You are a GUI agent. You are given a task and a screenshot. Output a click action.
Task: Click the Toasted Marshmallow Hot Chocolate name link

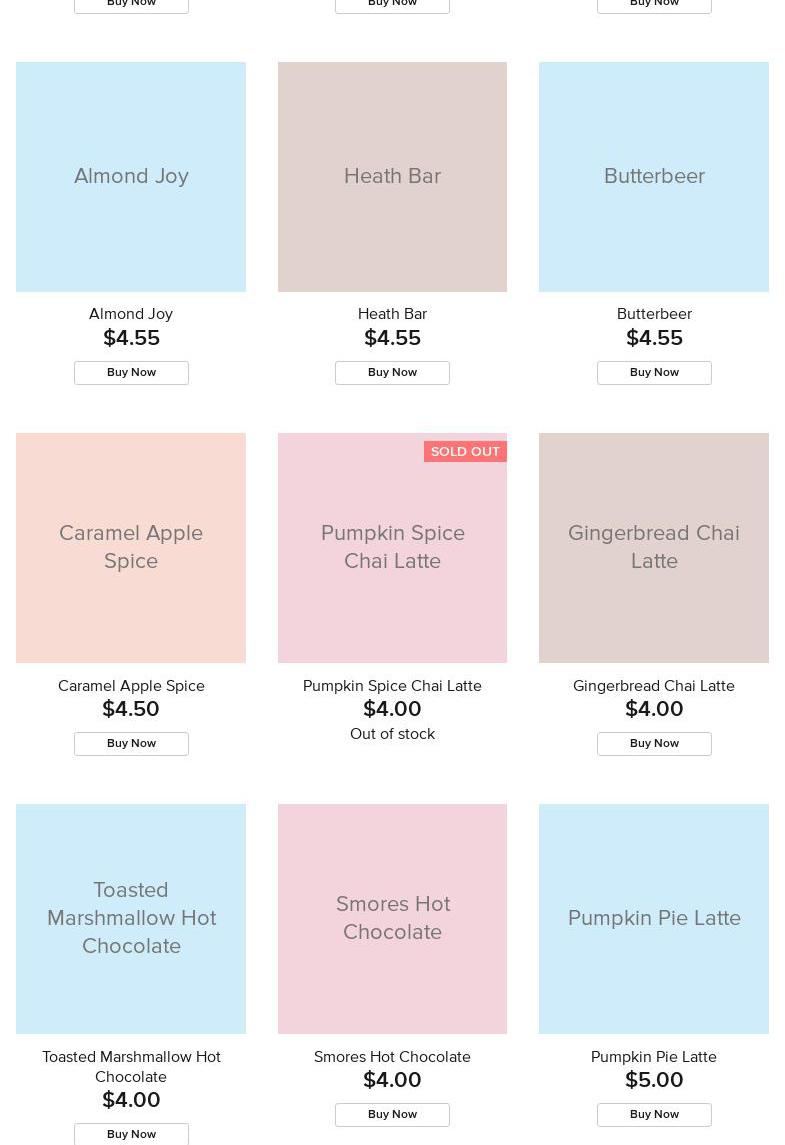pyautogui.click(x=131, y=1066)
